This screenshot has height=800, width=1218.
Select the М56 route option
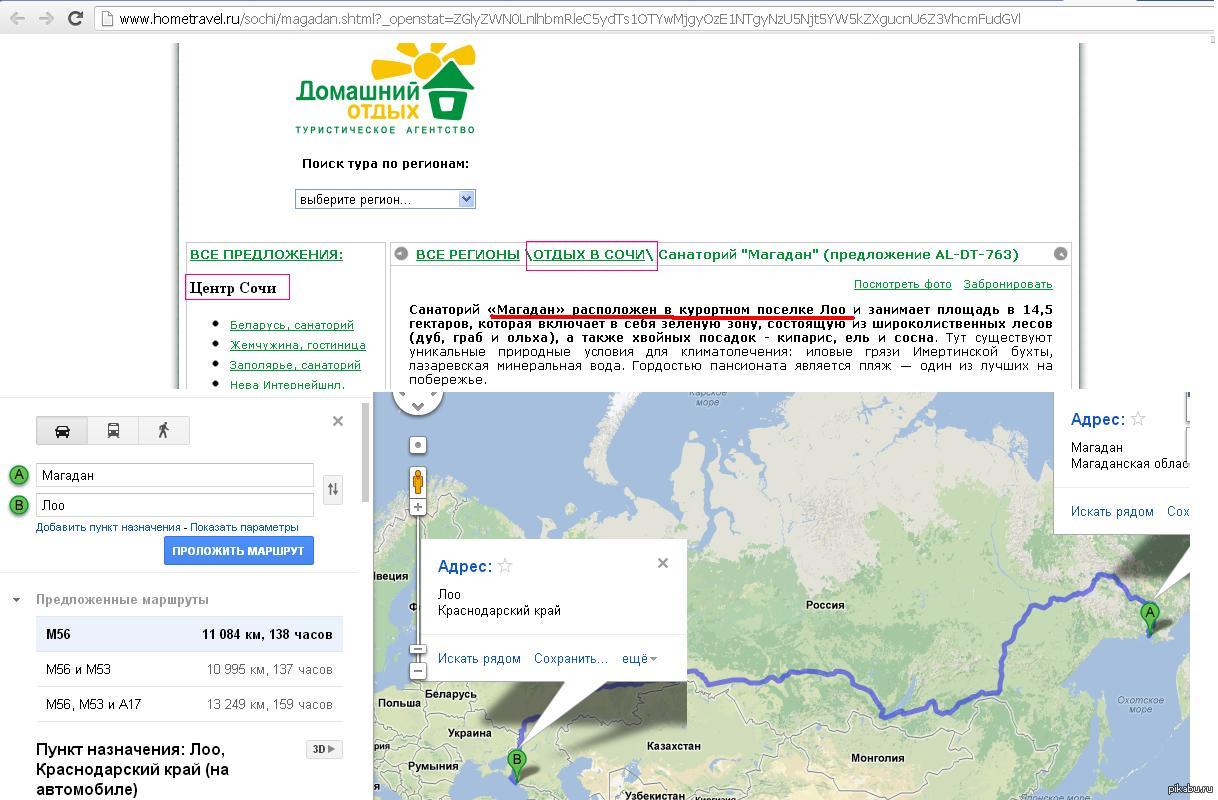[x=189, y=634]
